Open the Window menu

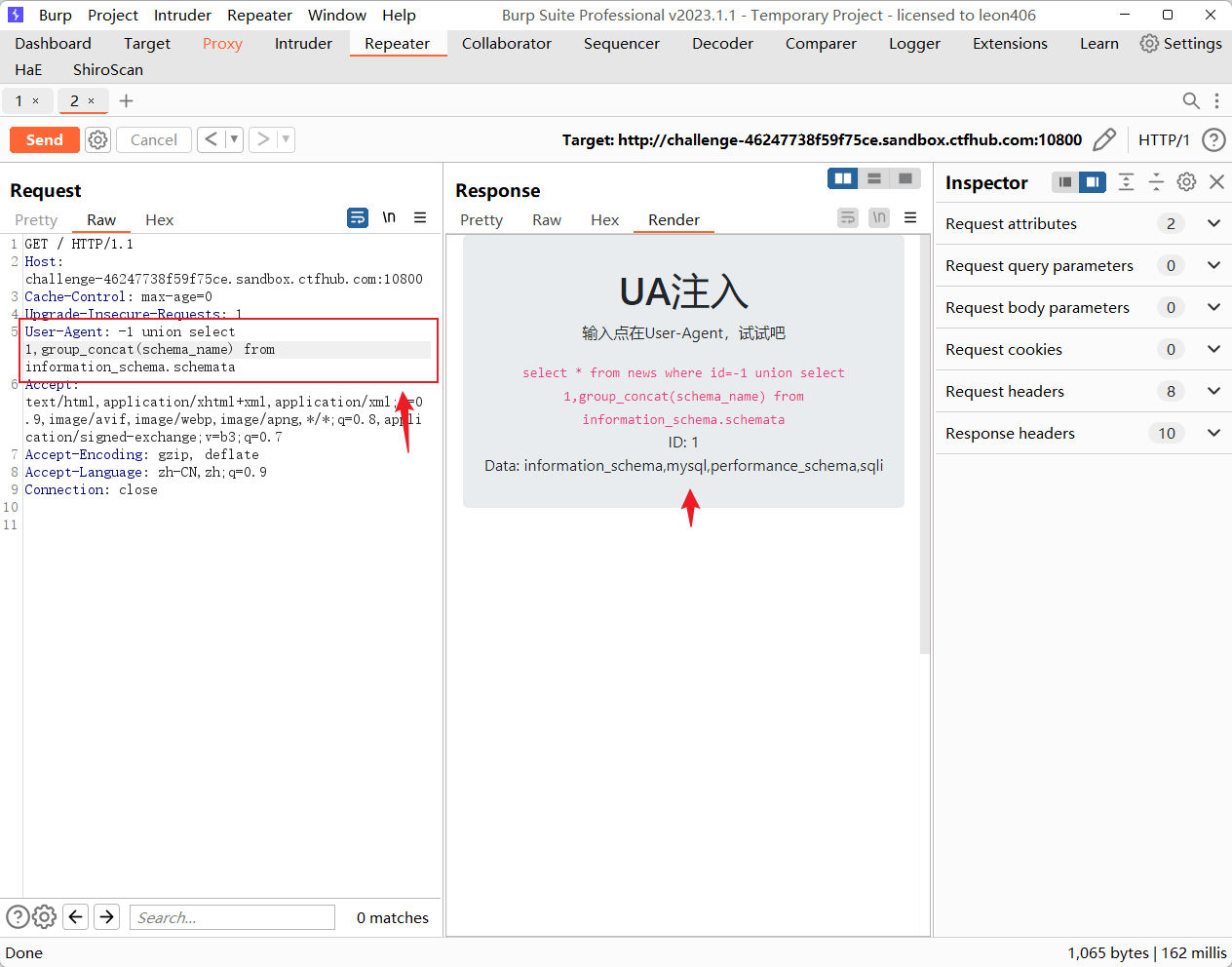coord(337,15)
